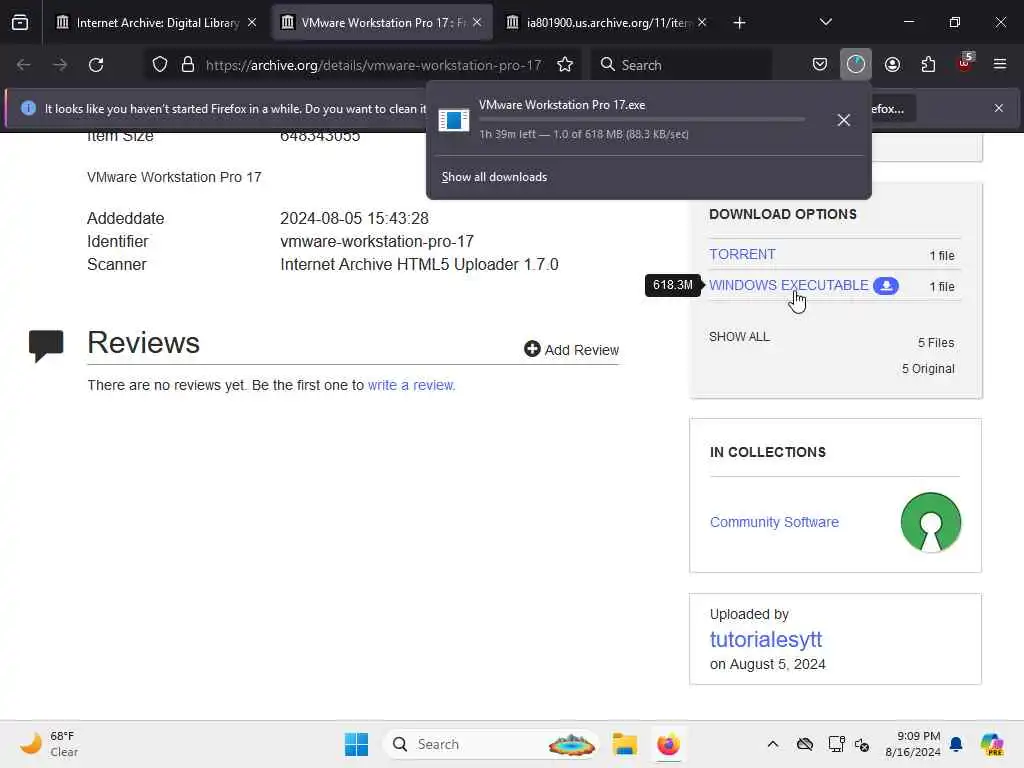Dismiss the Firefox refresh notification bar
This screenshot has width=1024, height=768.
click(999, 108)
